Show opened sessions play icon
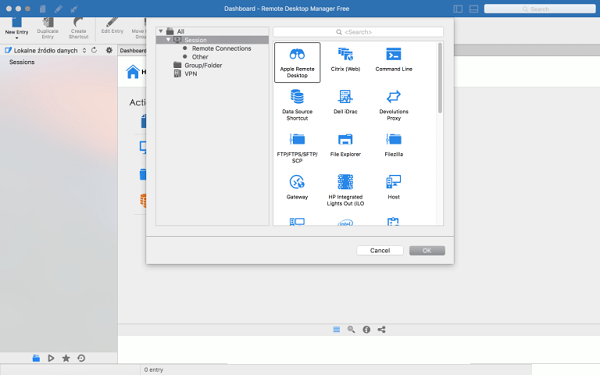 pyautogui.click(x=51, y=358)
